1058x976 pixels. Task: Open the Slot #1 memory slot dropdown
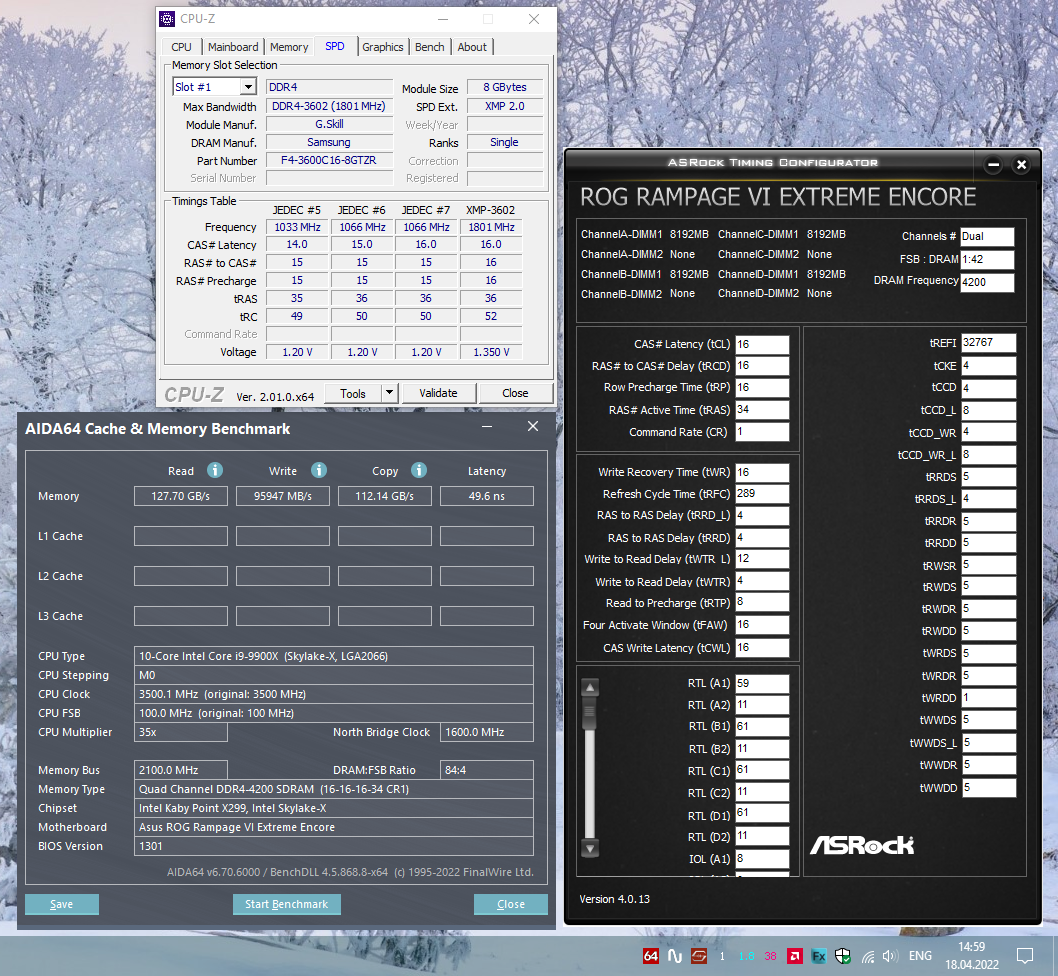pyautogui.click(x=248, y=86)
